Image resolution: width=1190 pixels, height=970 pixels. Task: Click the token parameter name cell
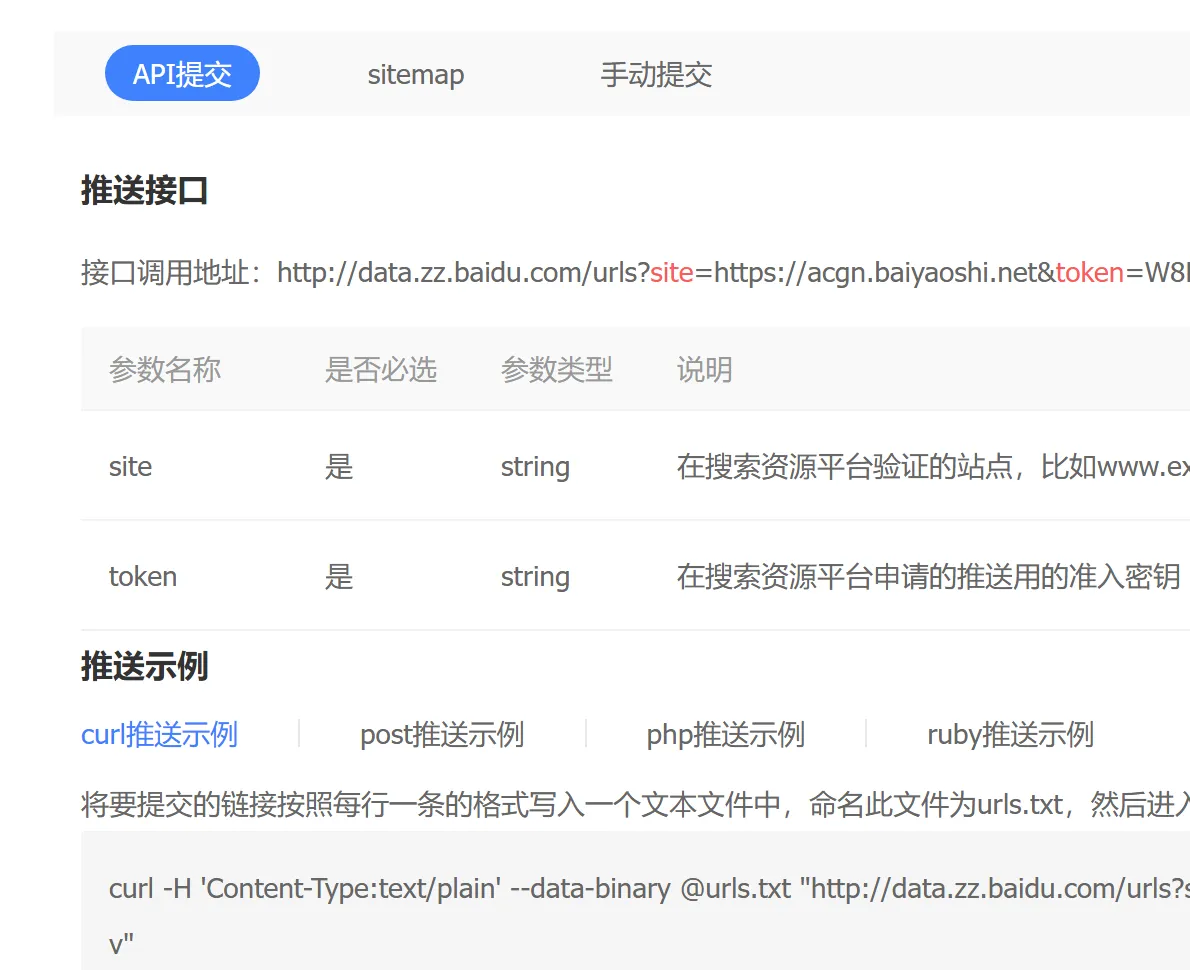(x=143, y=576)
